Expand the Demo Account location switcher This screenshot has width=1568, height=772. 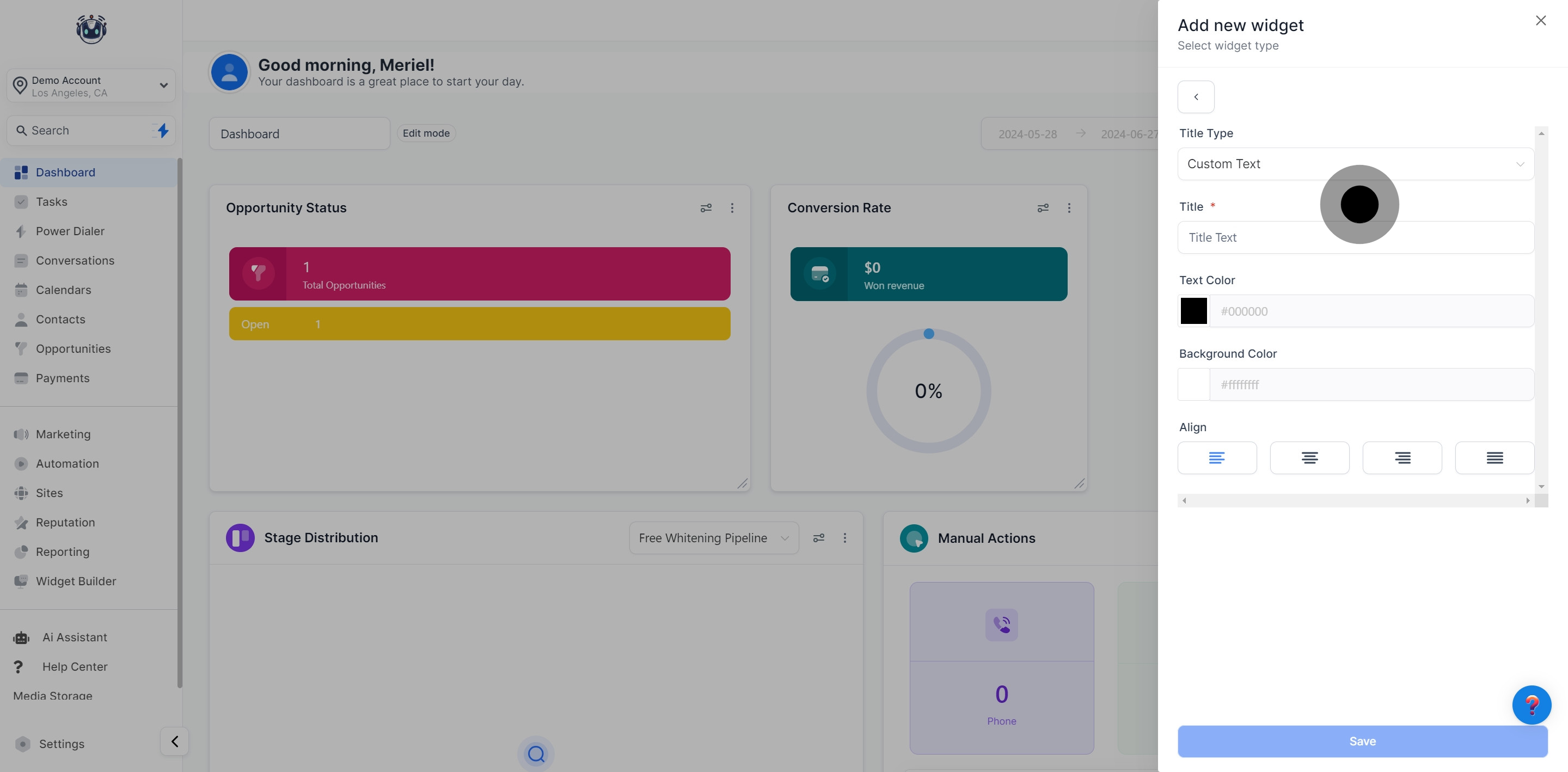pos(91,86)
